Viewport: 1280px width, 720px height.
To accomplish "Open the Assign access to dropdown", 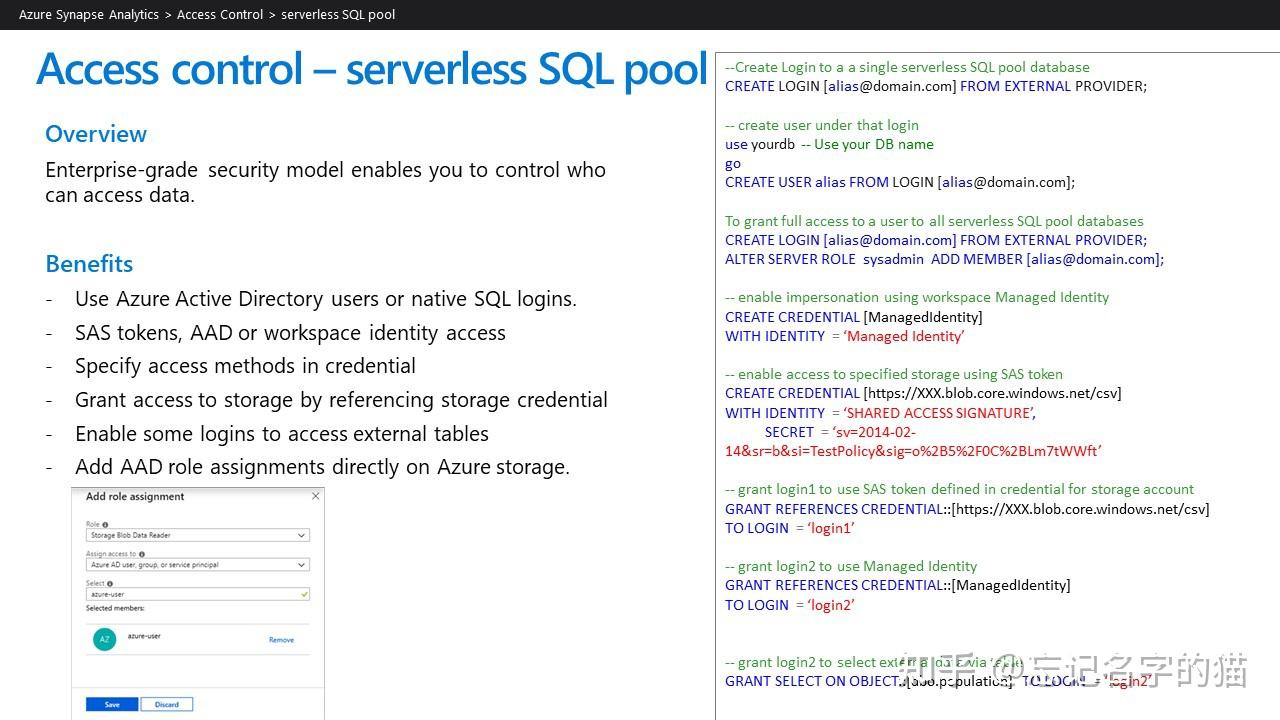I will point(200,563).
